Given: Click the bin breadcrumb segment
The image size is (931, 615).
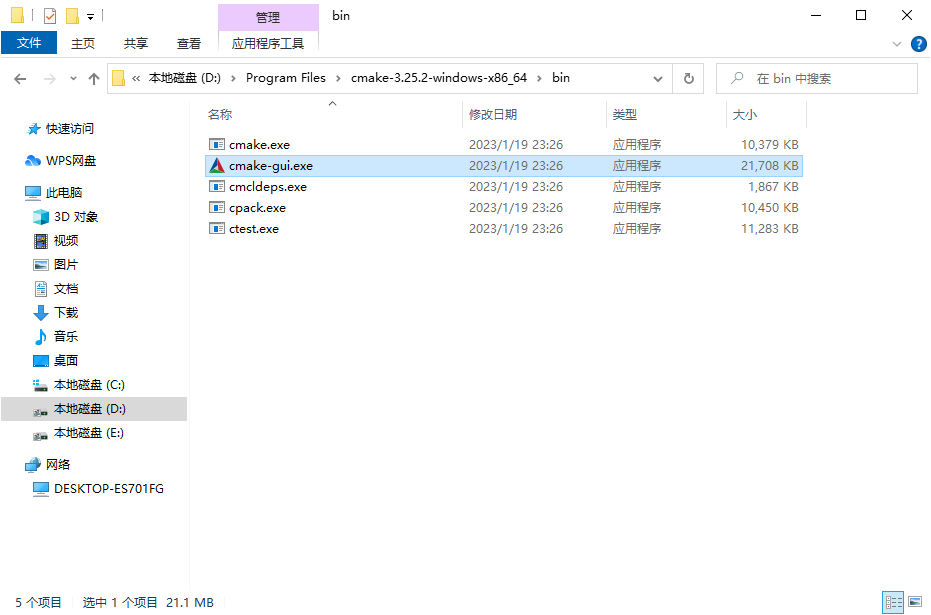Looking at the screenshot, I should pos(560,78).
